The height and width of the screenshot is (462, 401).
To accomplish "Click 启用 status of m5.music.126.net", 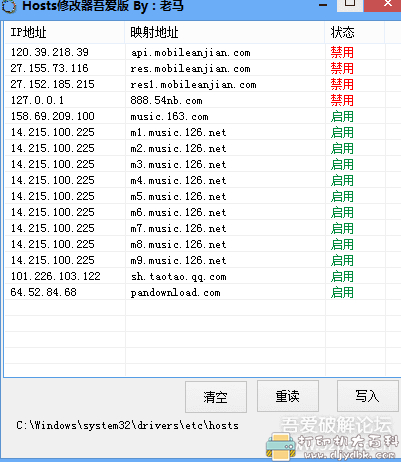I will coord(342,196).
